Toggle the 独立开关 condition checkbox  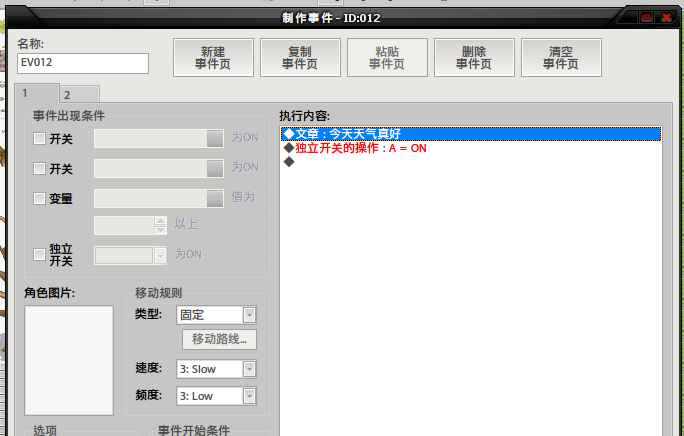pos(39,254)
